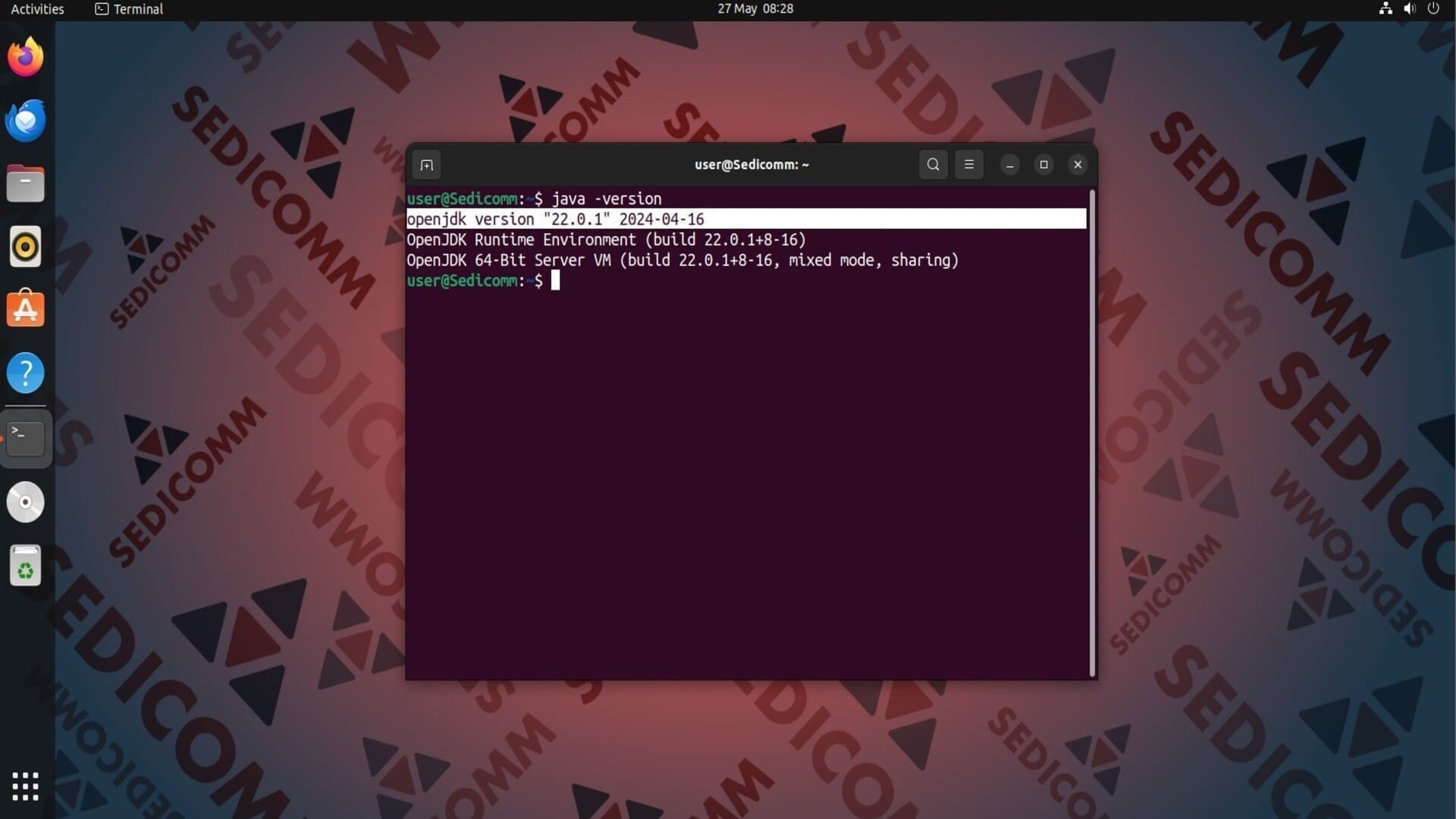The width and height of the screenshot is (1456, 819).
Task: Launch Rhythmbox music player
Action: point(26,247)
